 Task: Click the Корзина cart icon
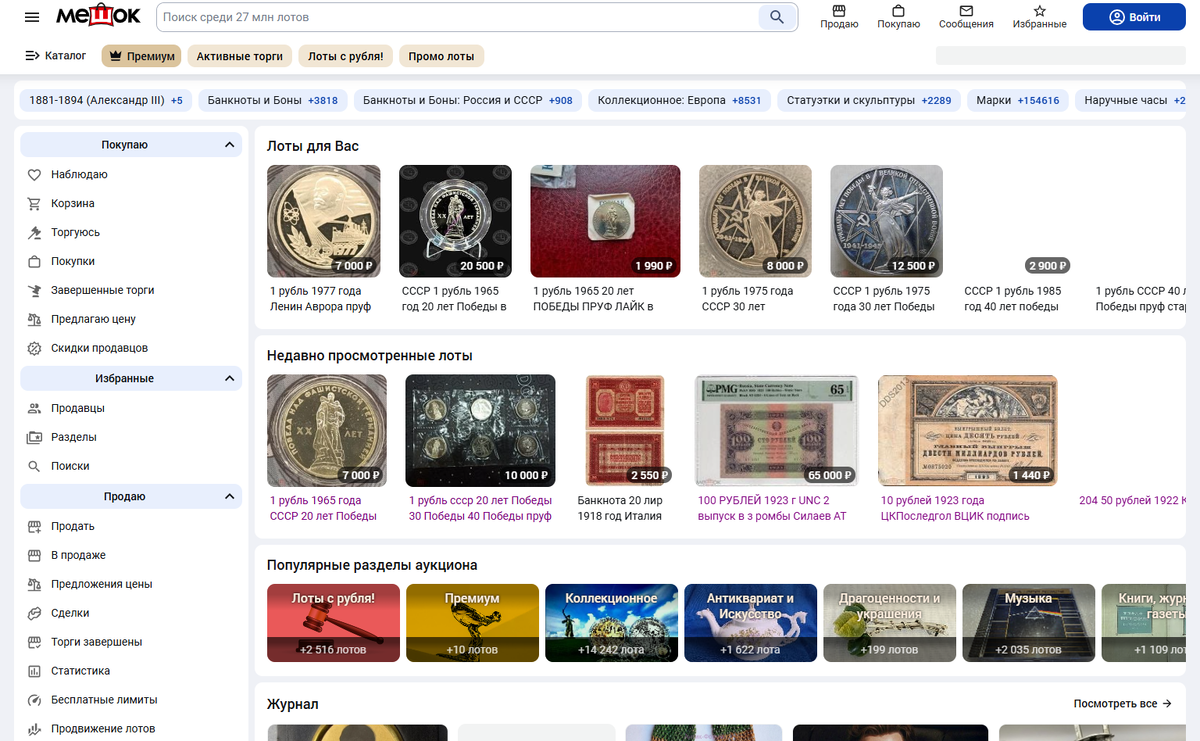pos(34,204)
